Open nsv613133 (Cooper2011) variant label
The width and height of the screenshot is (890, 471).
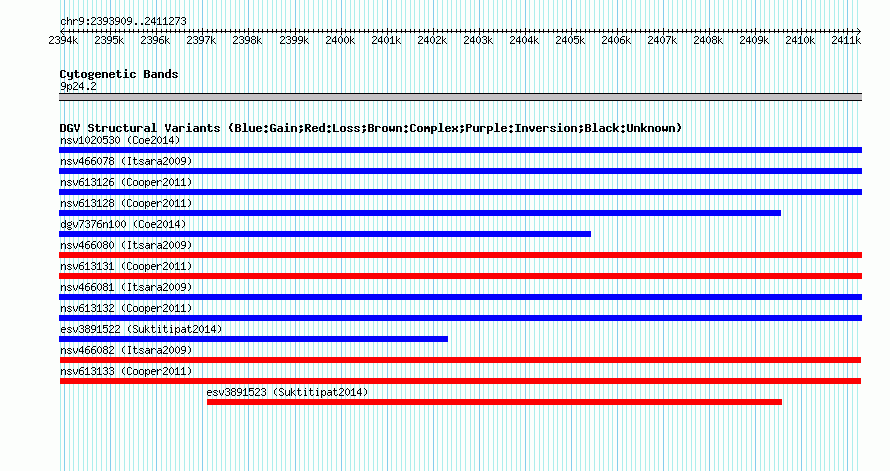[x=126, y=371]
